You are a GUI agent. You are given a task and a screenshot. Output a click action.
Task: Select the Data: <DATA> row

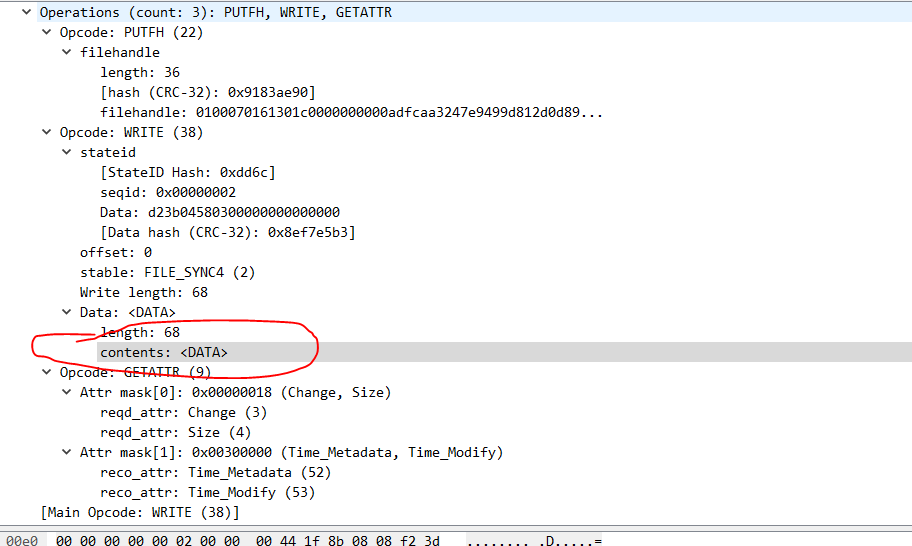pyautogui.click(x=127, y=312)
